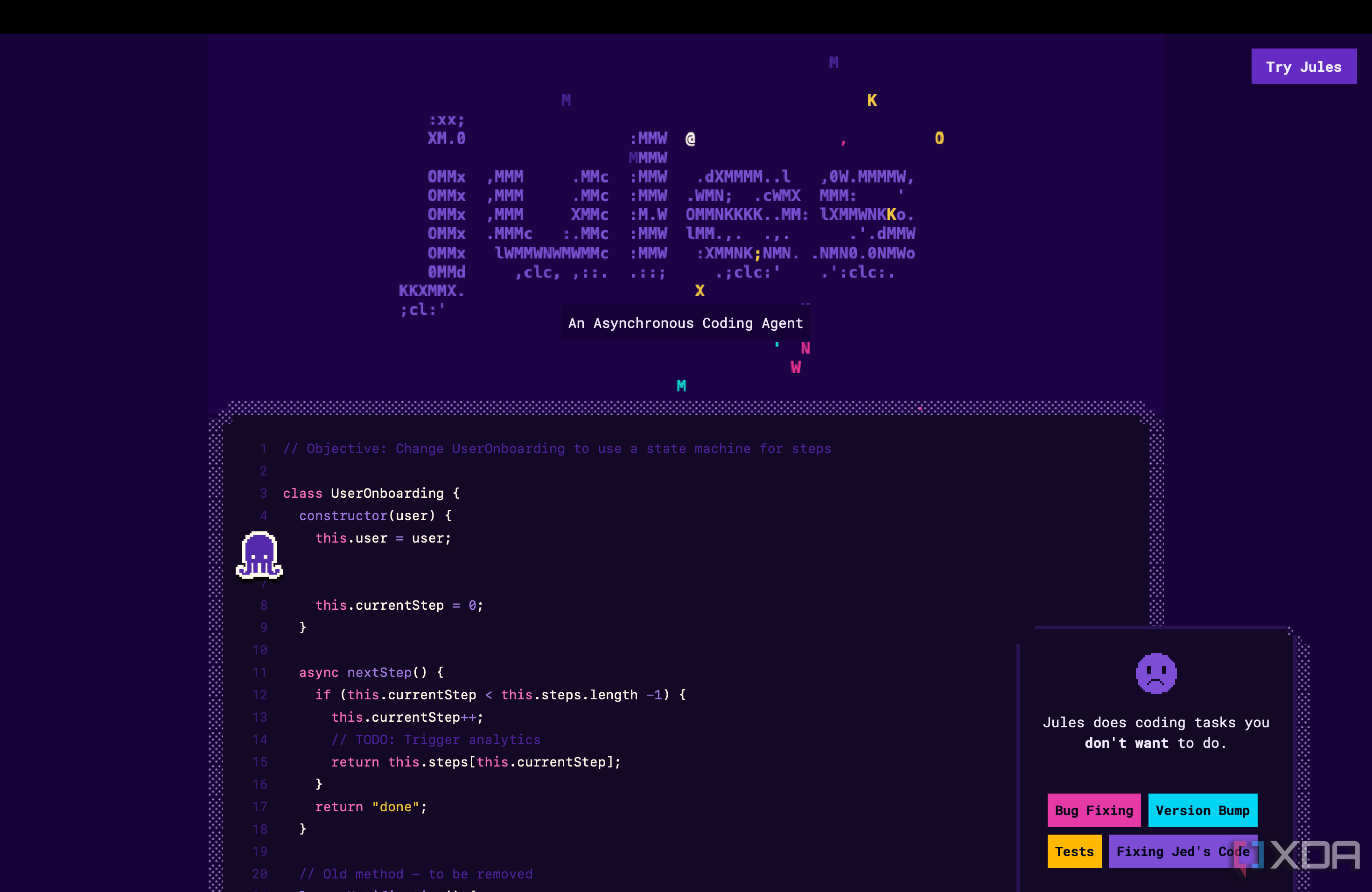The height and width of the screenshot is (892, 1372).
Task: Click the white @ symbol in banner
Action: 690,138
